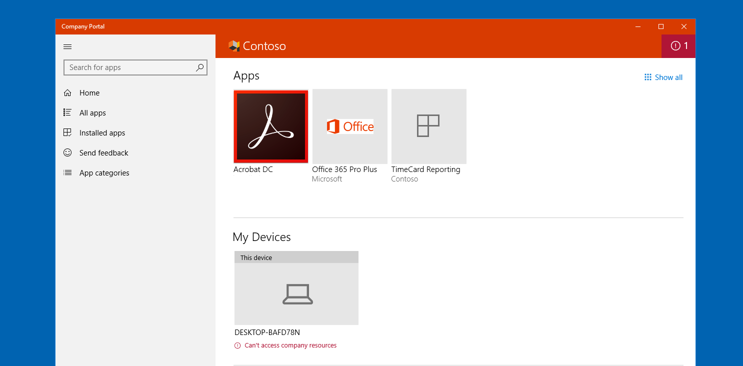Open the TimeCard Reporting app tile

[429, 127]
